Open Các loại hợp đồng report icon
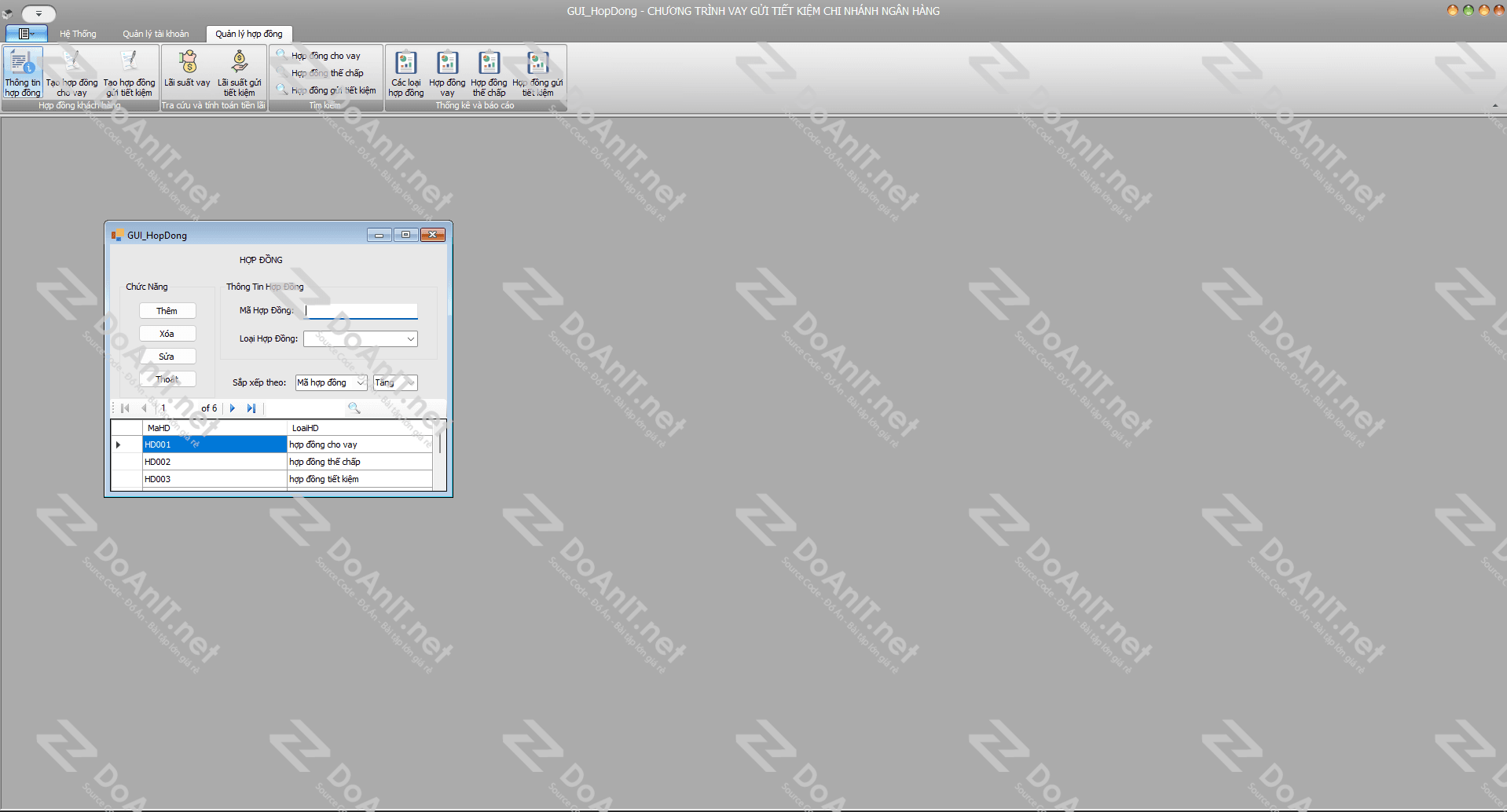The image size is (1507, 812). pos(406,73)
